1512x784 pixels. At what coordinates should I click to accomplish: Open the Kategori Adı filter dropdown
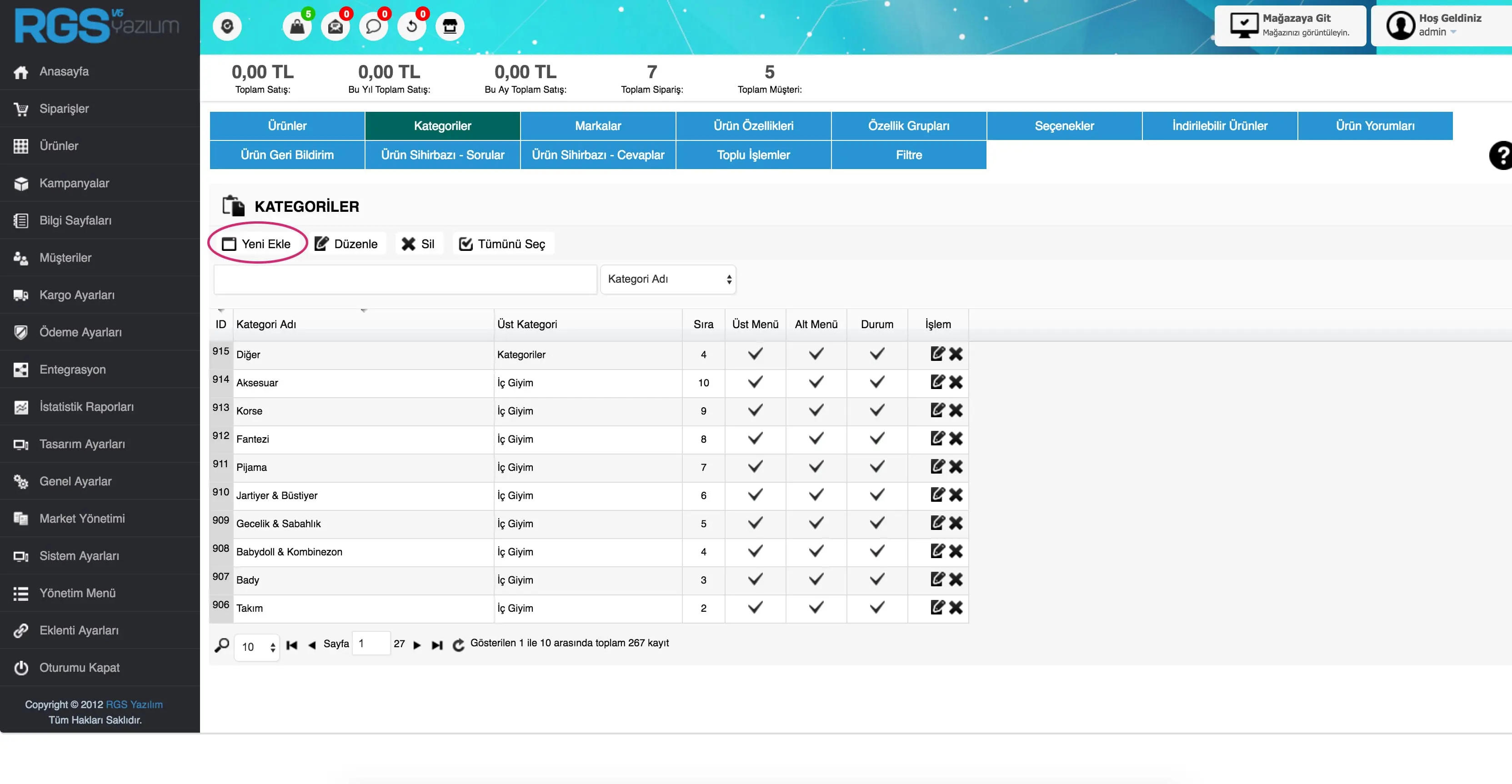(668, 280)
